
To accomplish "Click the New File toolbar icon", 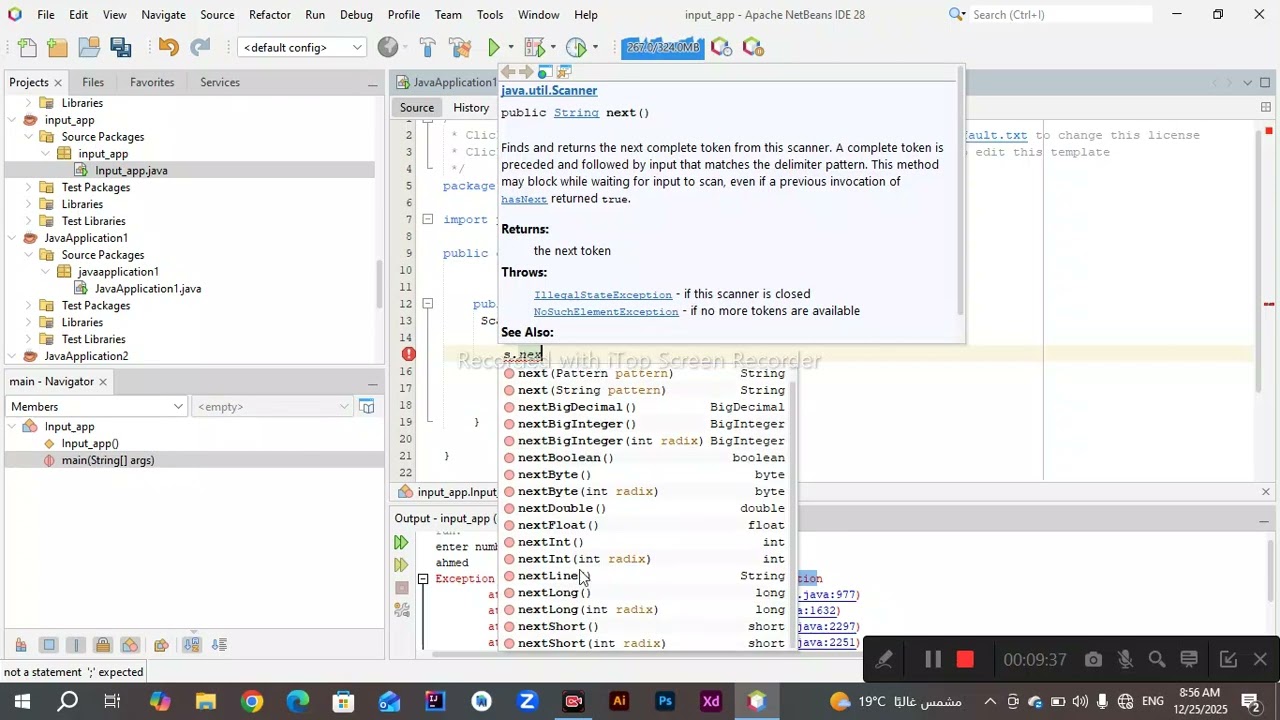I will [x=27, y=47].
